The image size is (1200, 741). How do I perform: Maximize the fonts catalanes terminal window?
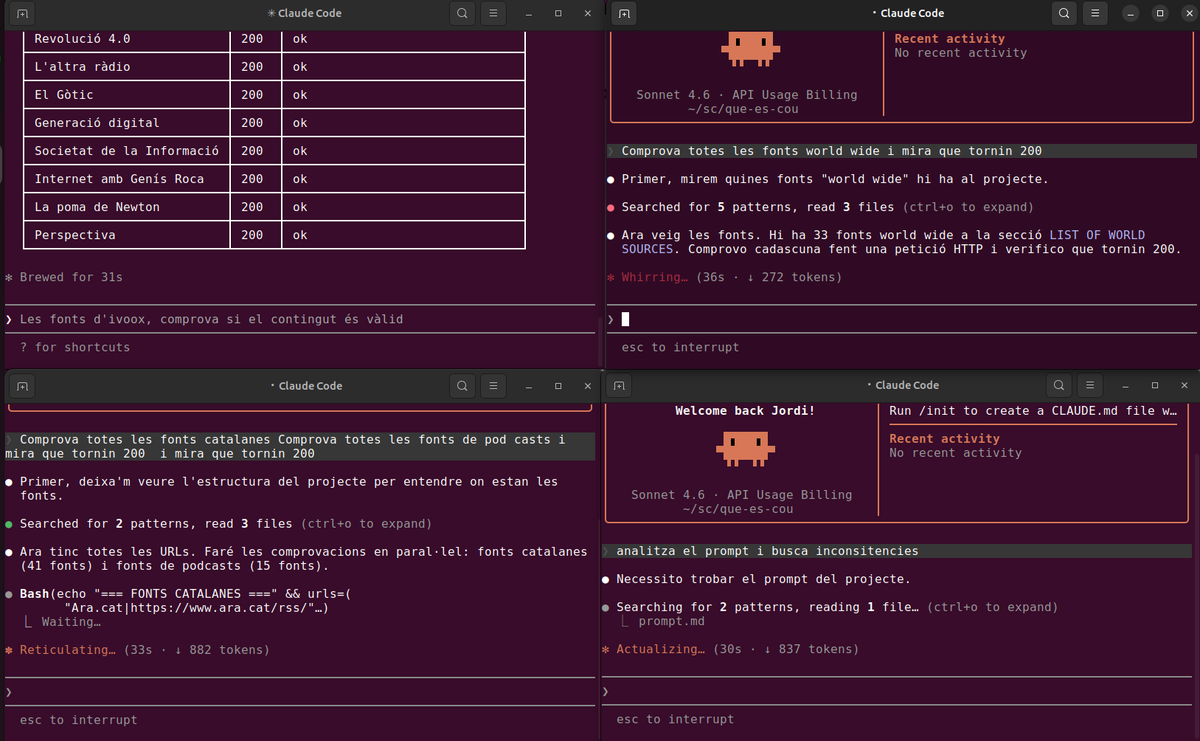558,386
